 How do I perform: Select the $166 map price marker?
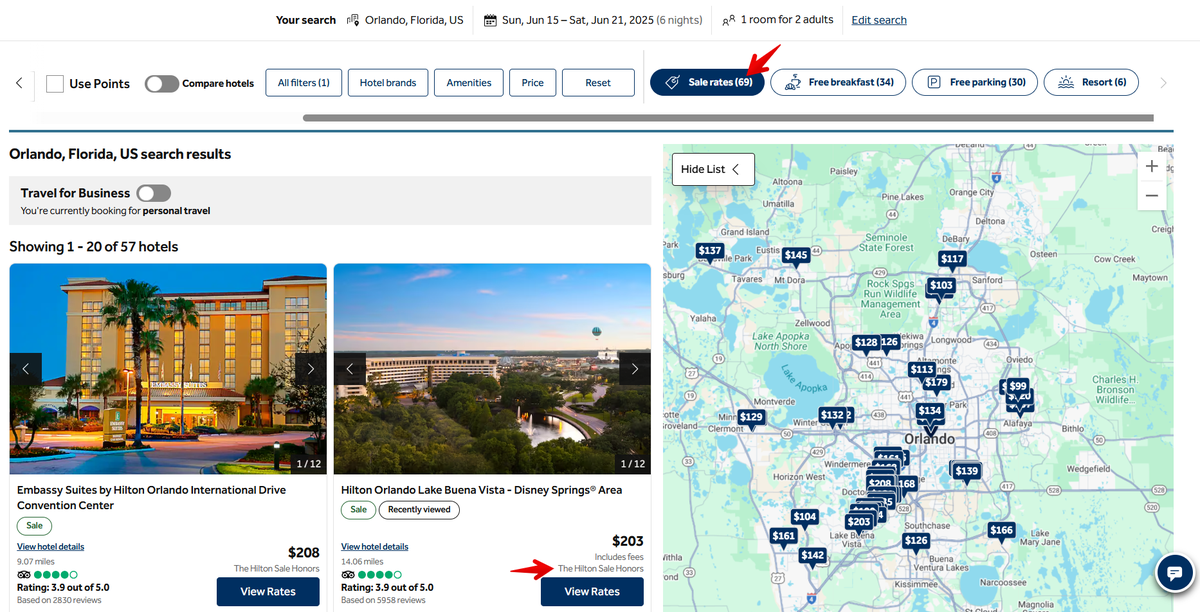[x=1001, y=531]
